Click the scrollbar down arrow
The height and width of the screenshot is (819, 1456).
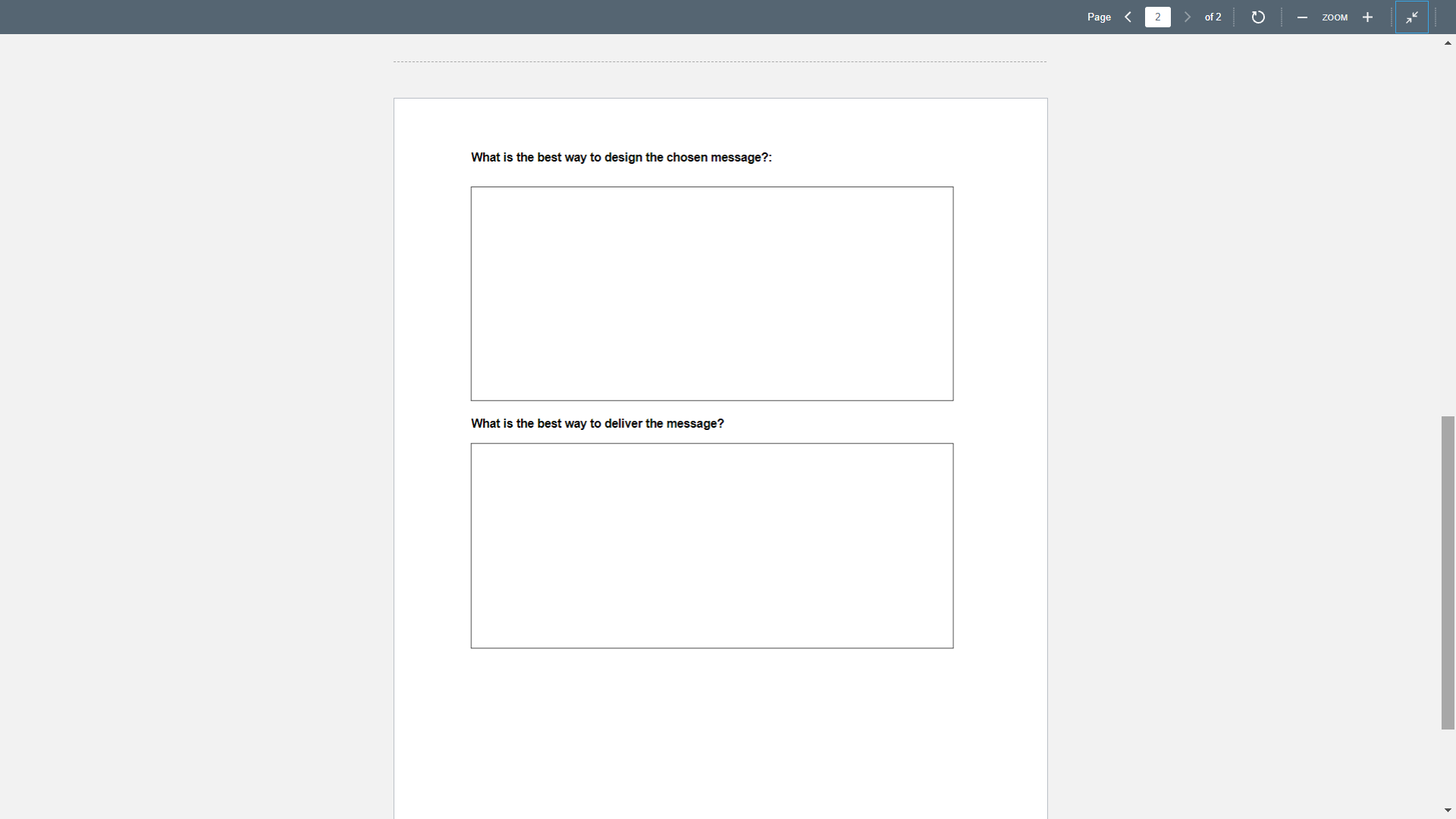pos(1448,809)
